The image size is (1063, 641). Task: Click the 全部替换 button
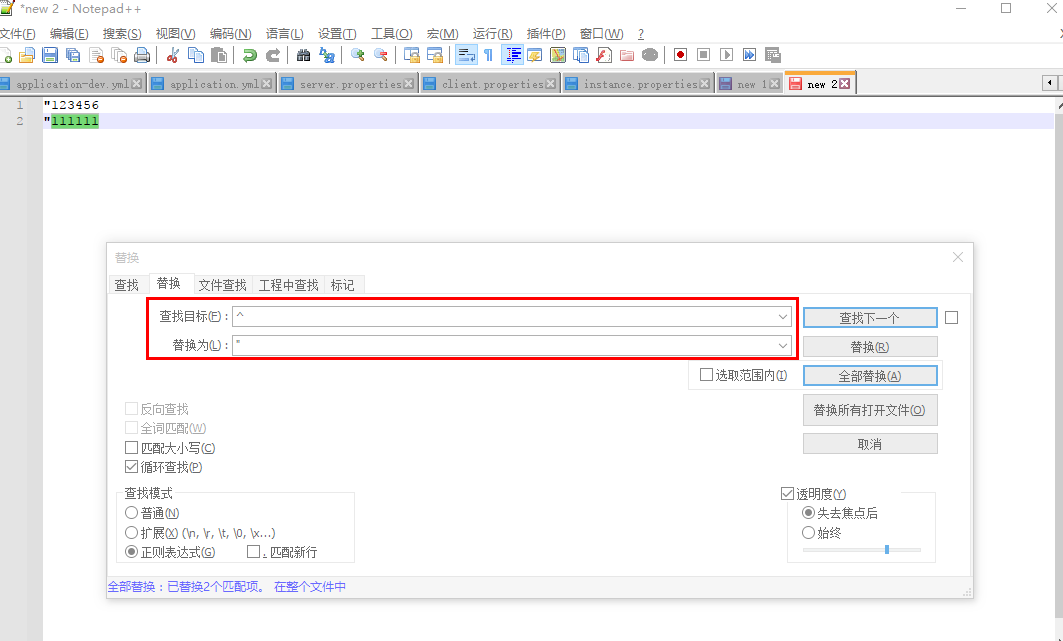coord(870,376)
